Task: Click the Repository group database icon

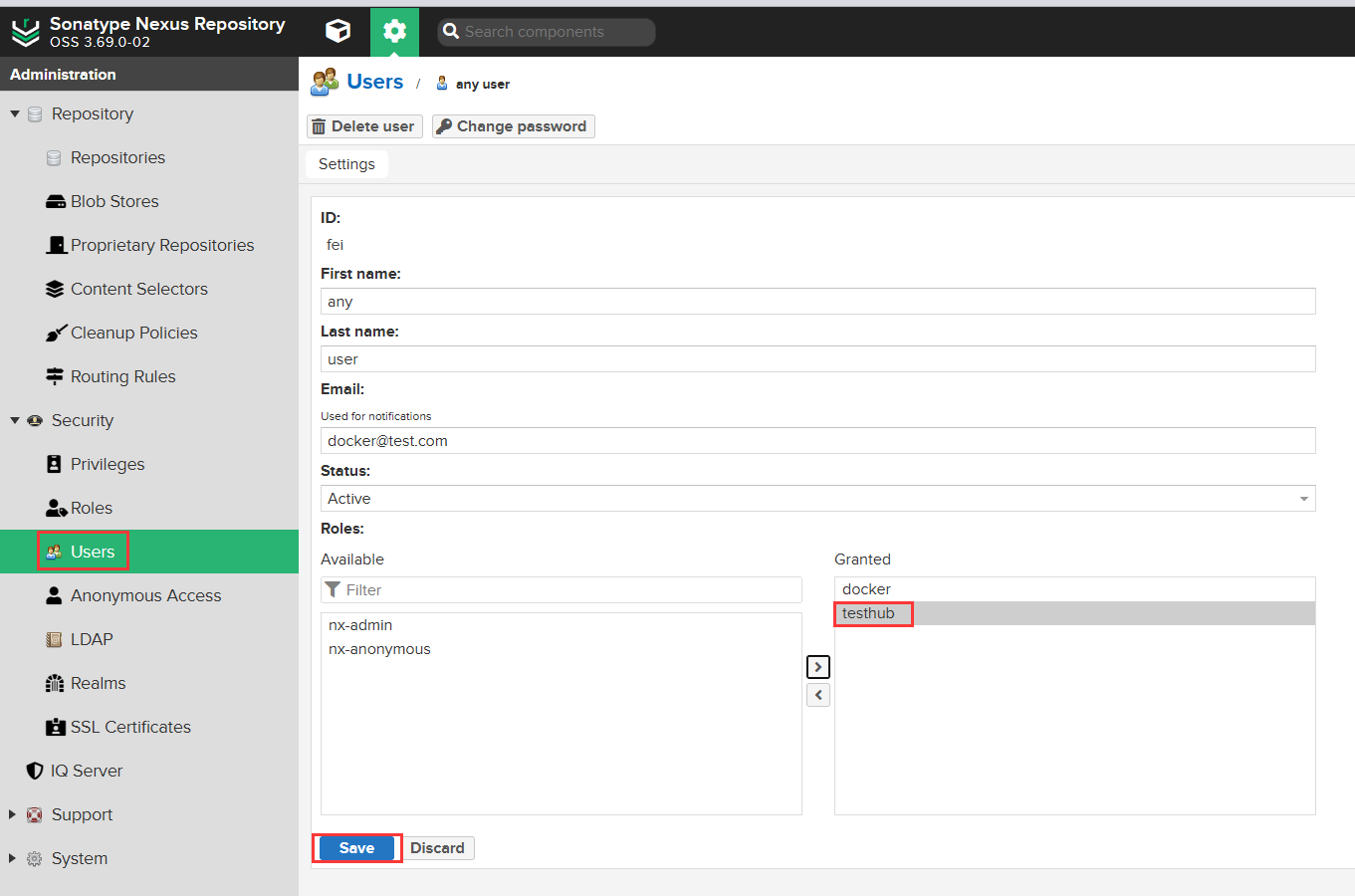Action: (35, 114)
